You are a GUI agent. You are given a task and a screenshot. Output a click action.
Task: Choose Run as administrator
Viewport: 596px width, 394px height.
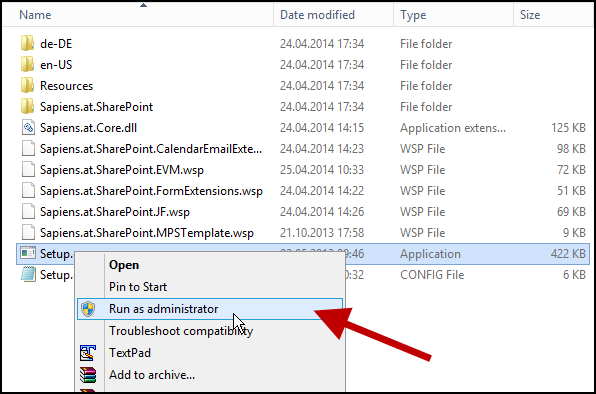coord(210,309)
